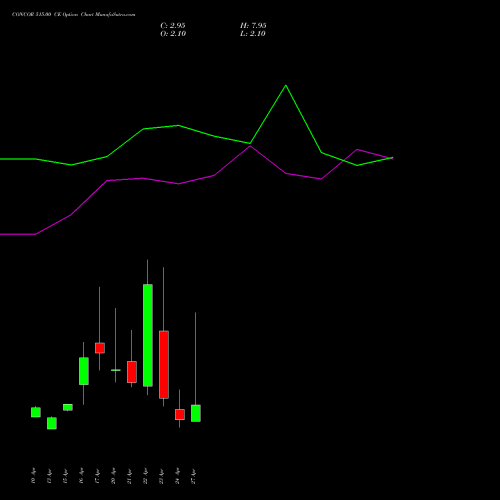
Task: Click the purple line's highest peak
Action: pyautogui.click(x=250, y=146)
